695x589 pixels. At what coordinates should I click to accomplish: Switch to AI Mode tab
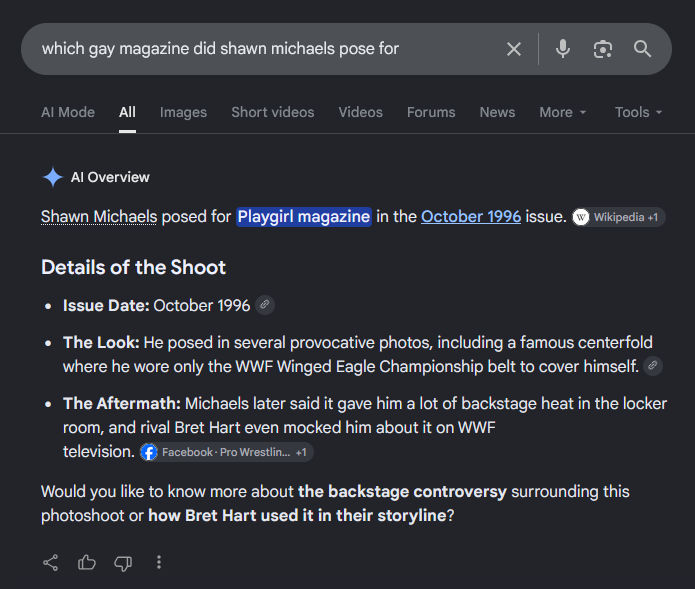(68, 113)
